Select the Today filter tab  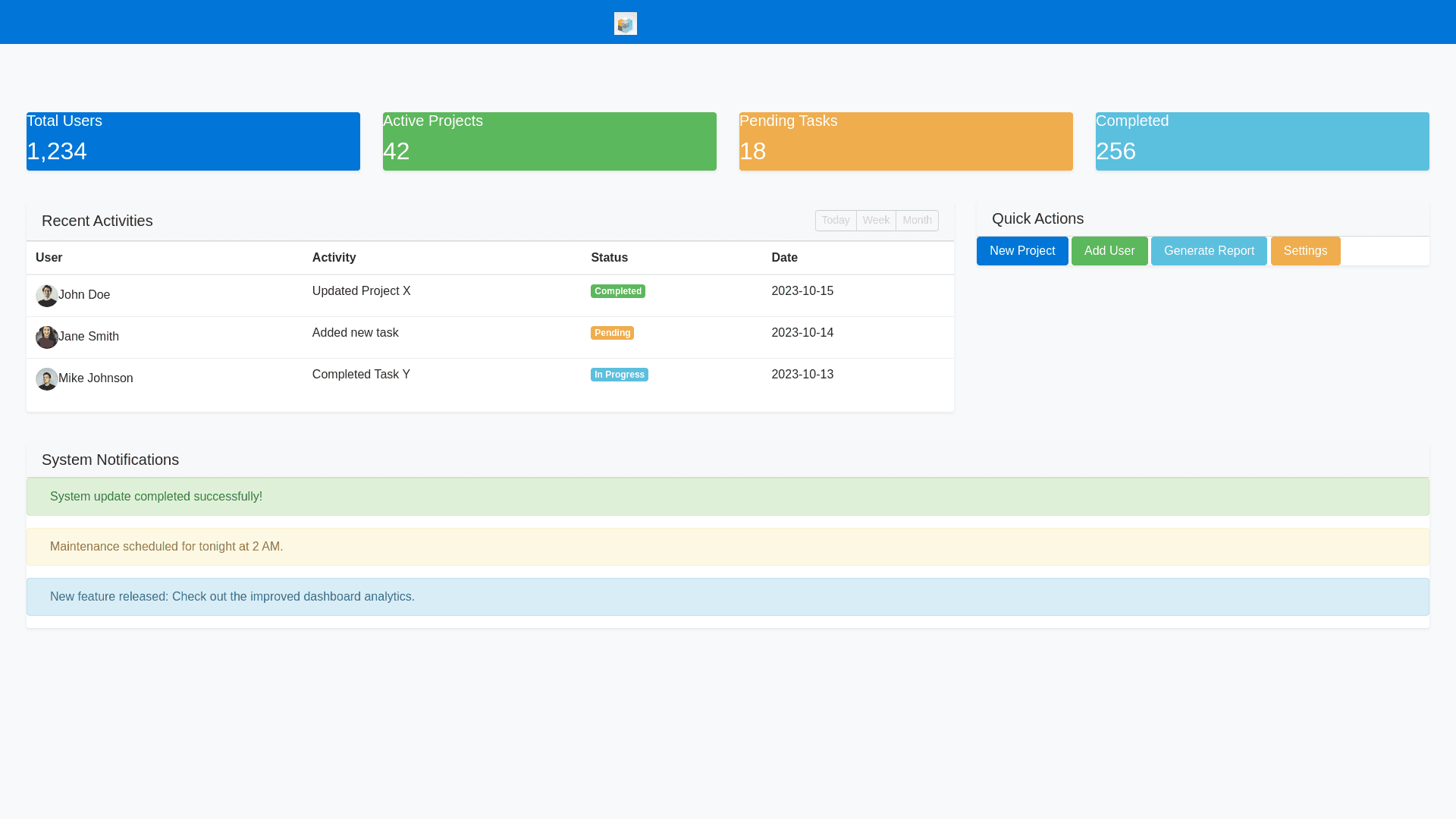pyautogui.click(x=836, y=220)
